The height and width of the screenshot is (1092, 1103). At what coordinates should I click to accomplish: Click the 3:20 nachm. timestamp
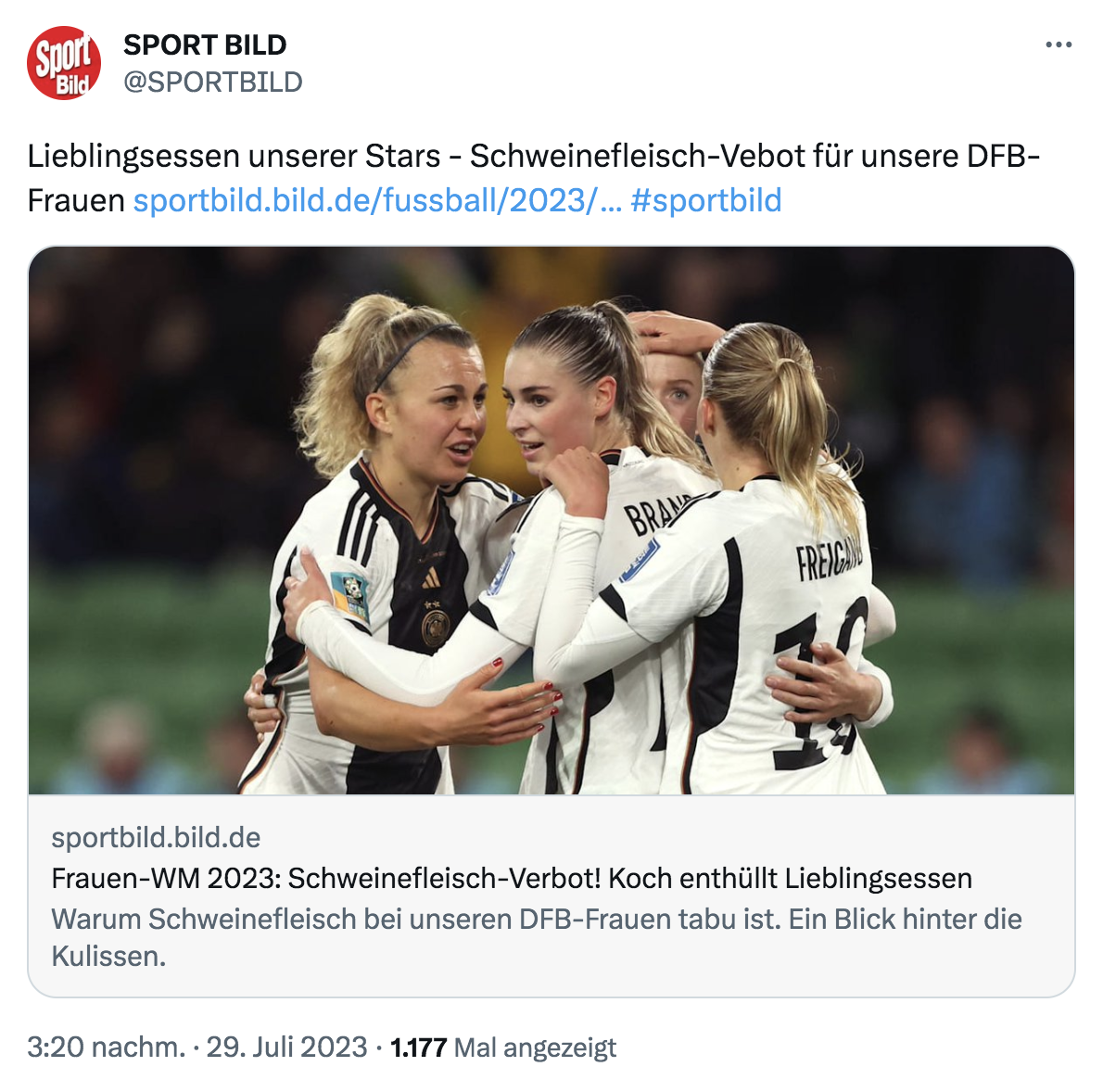coord(107,1047)
